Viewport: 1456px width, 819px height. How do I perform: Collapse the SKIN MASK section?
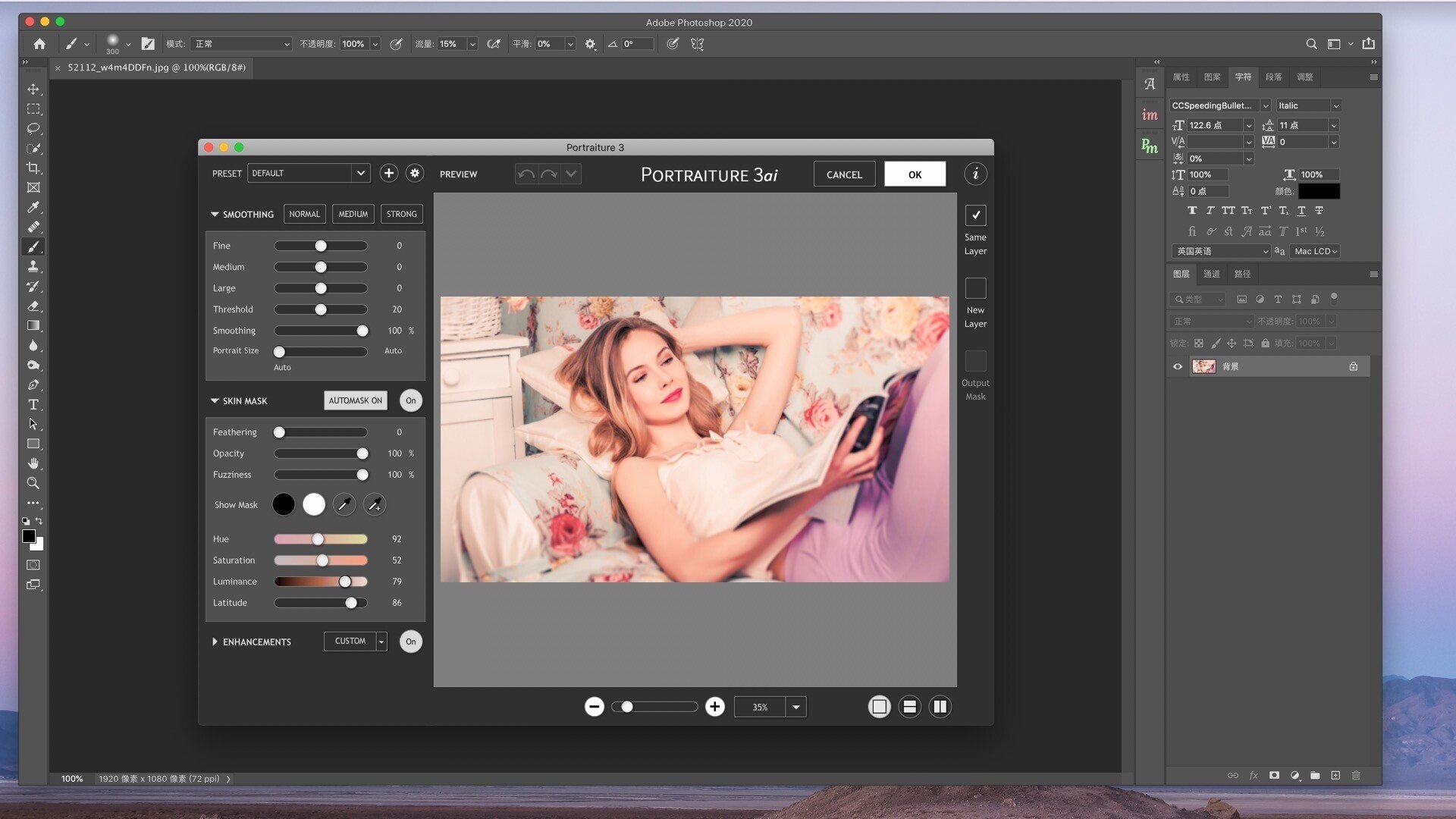pyautogui.click(x=215, y=401)
